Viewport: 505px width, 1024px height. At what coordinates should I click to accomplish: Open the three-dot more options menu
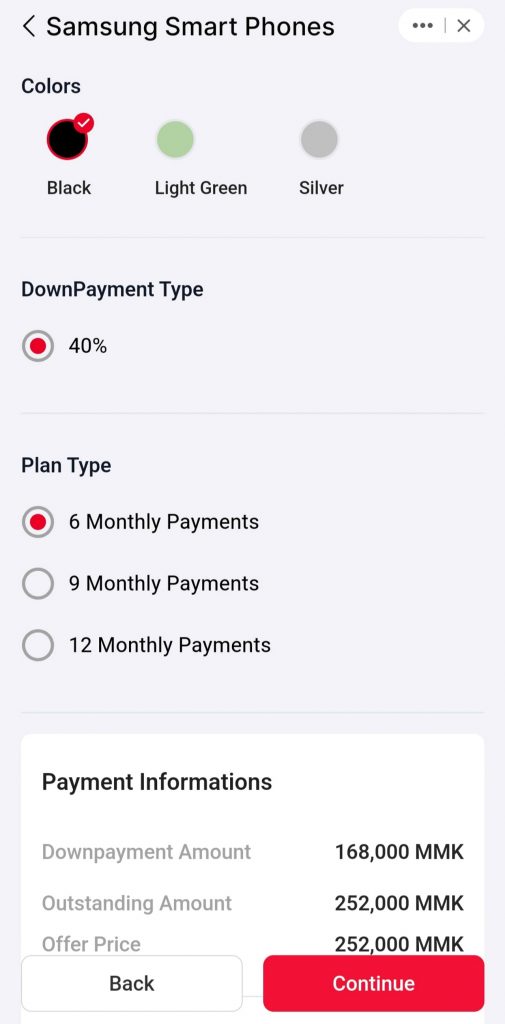pos(423,26)
